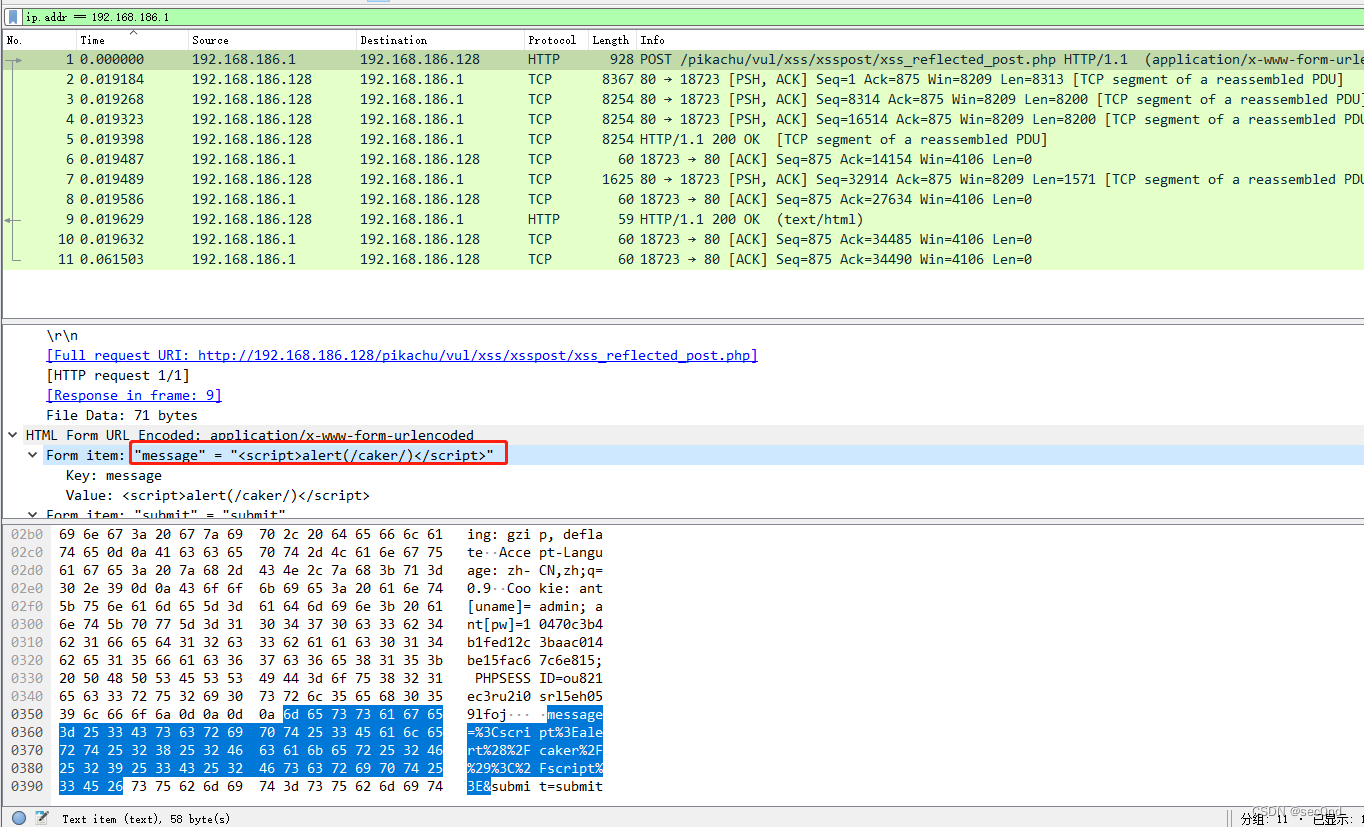Select the "\r\n" line in packet details
The image size is (1364, 827).
click(62, 335)
